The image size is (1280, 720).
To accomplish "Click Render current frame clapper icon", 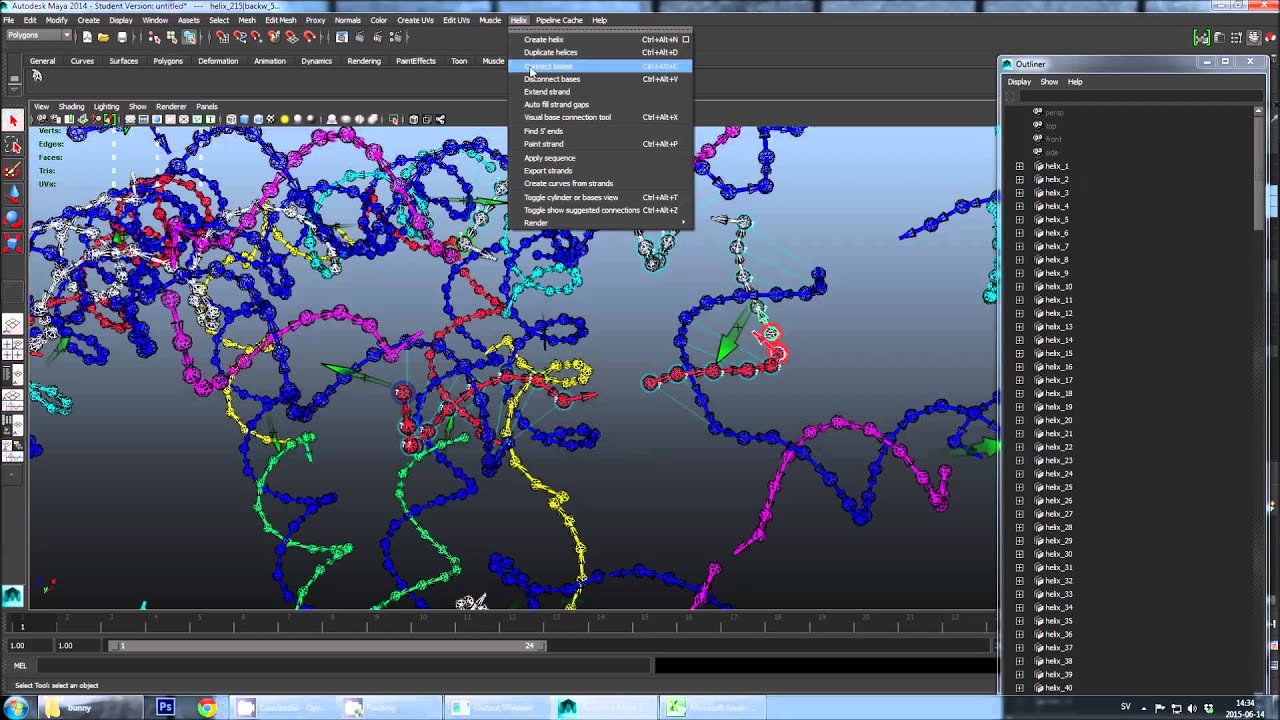I will point(359,37).
